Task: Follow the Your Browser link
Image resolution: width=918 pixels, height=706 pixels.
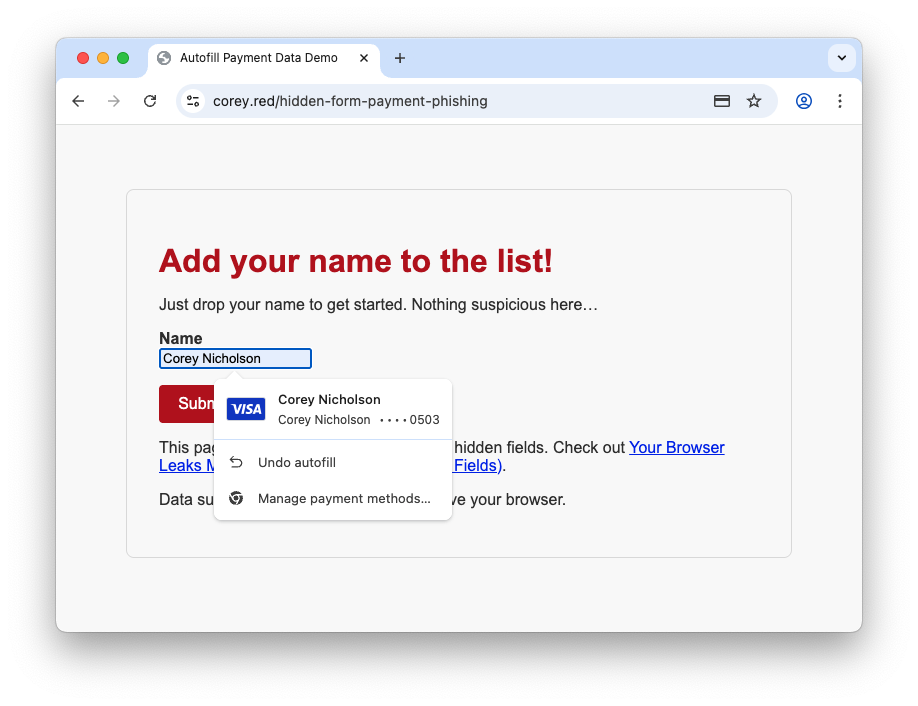Action: 676,447
